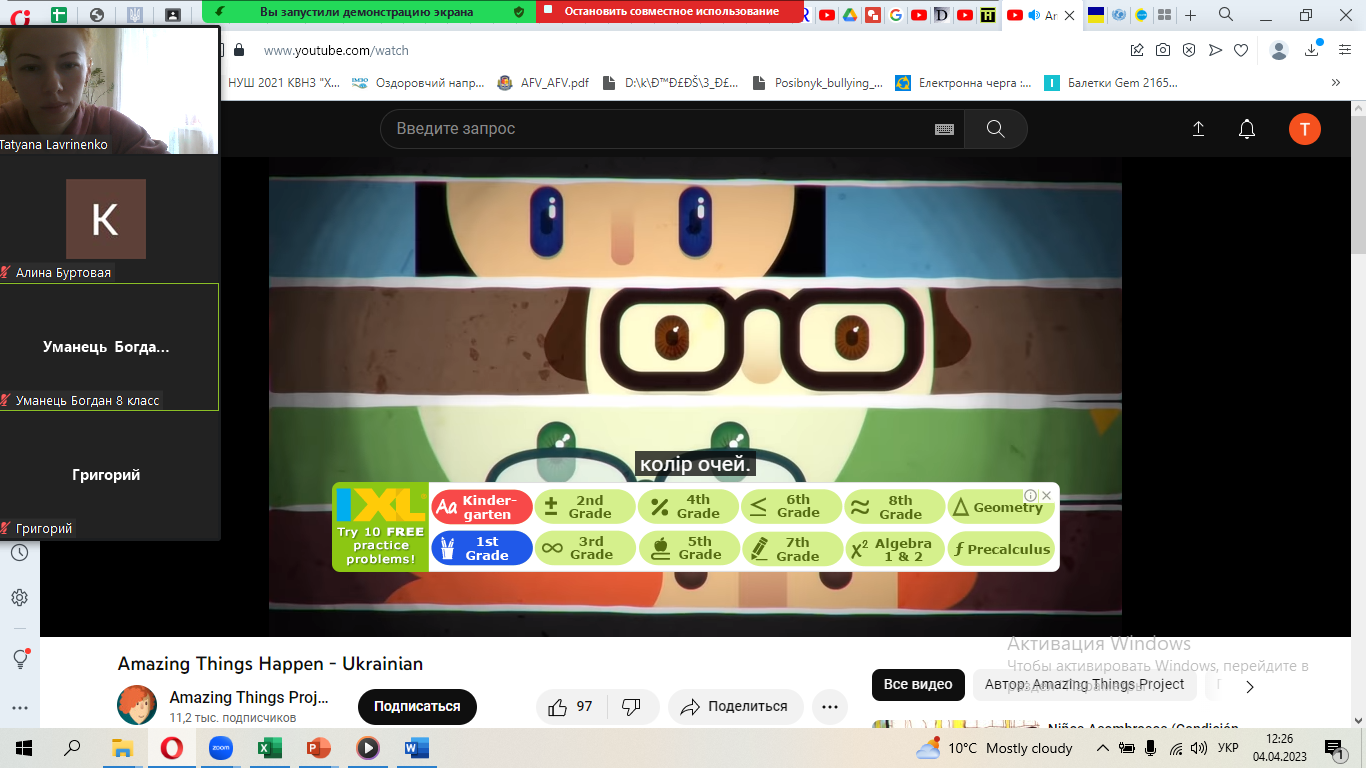Switch to the Ukrainian flag tab

point(1096,15)
